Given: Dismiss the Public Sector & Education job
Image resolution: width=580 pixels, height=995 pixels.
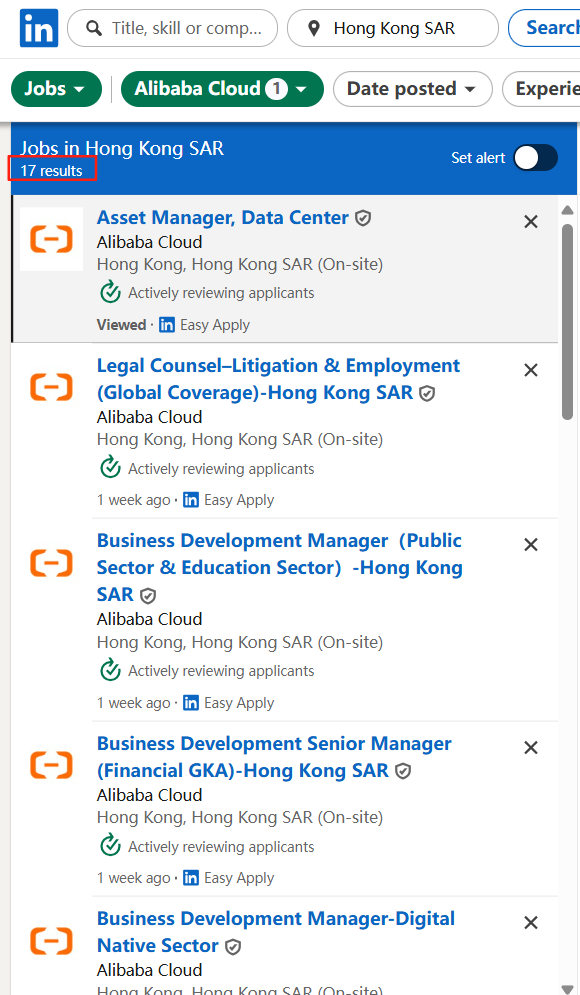Looking at the screenshot, I should [531, 544].
